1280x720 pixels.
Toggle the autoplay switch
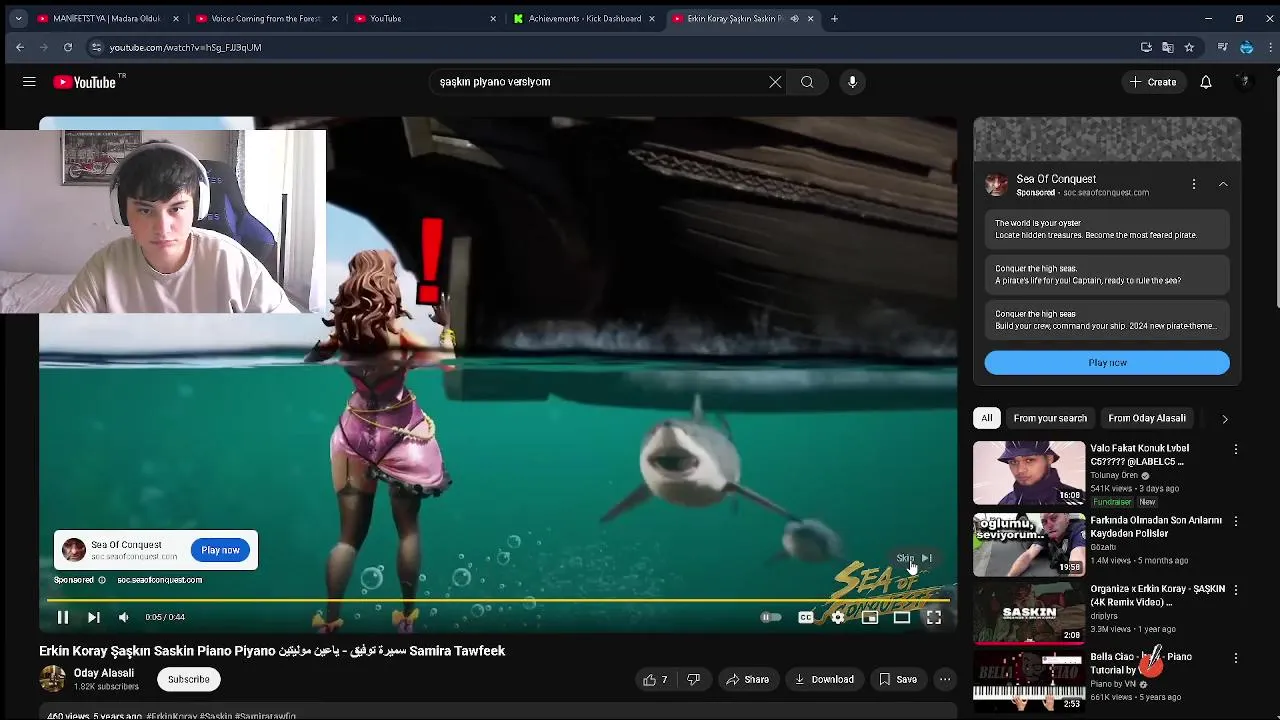coord(771,617)
